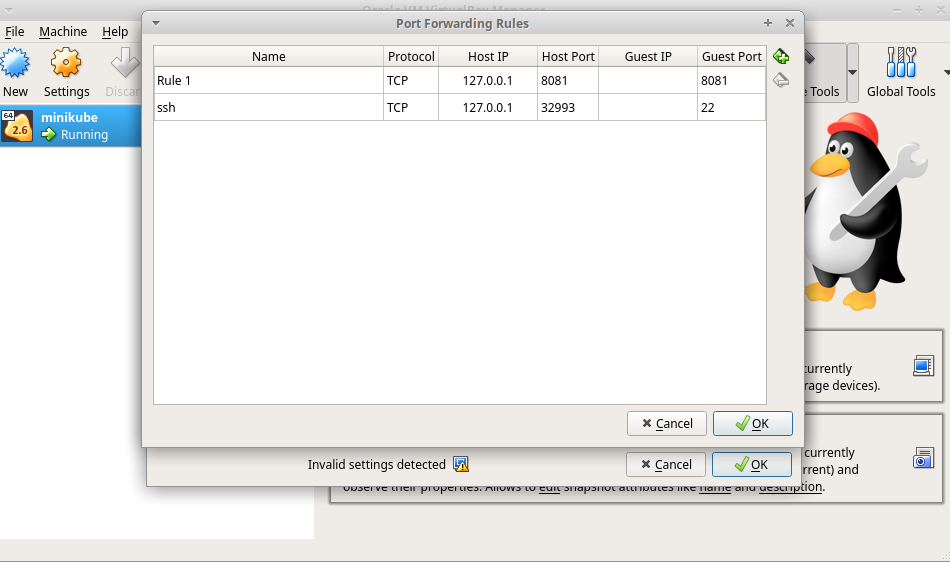Screen dimensions: 950x562
Task: Cancel the Port Forwarding Rules dialog
Action: pyautogui.click(x=666, y=423)
